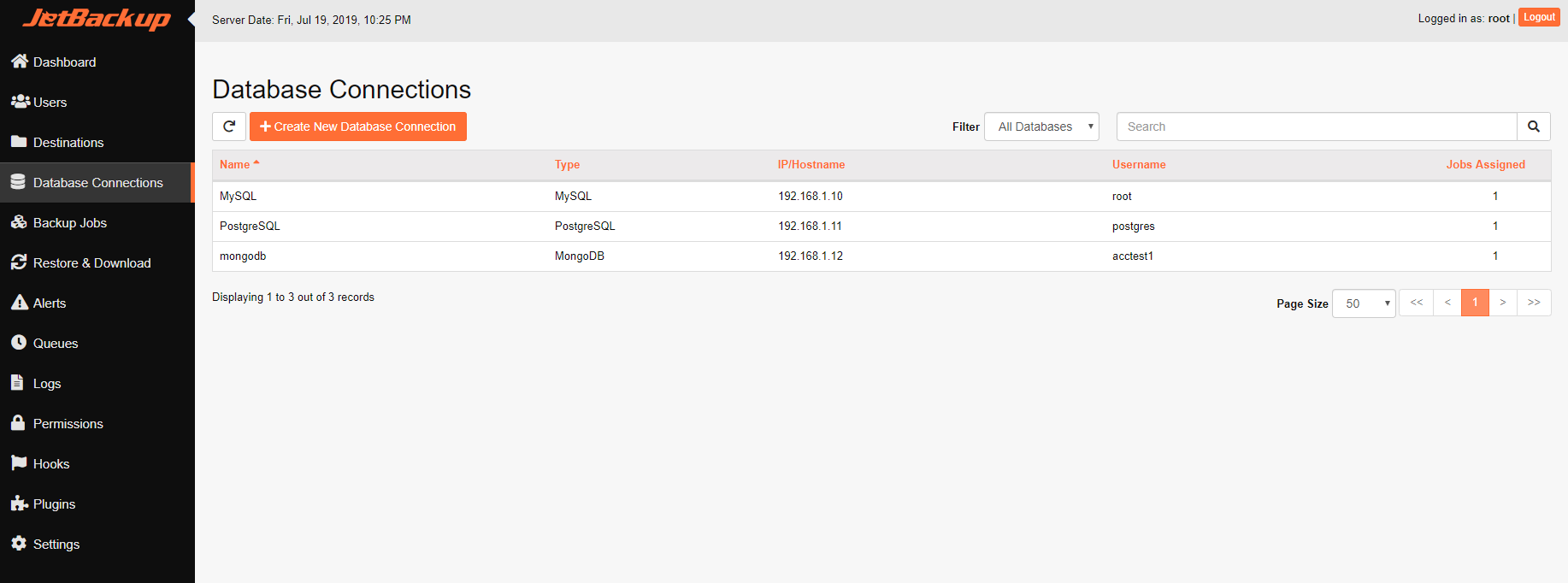Viewport: 1568px width, 583px height.
Task: Click Displaying 1 to 3 records text
Action: pos(293,297)
